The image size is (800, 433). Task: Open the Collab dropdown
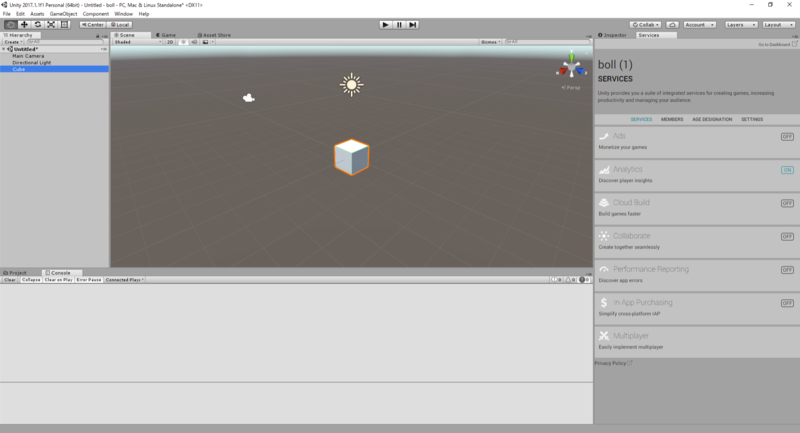coord(645,24)
